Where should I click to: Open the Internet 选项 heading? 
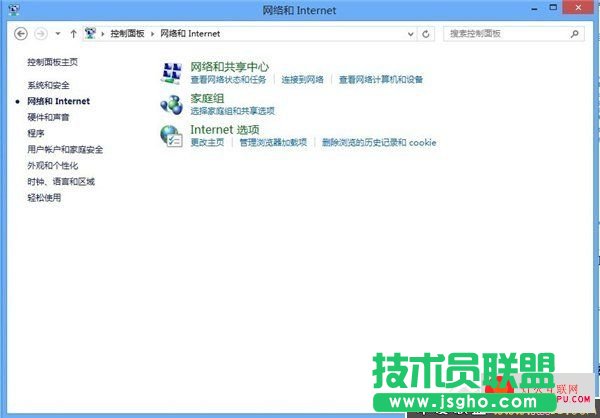click(x=225, y=130)
